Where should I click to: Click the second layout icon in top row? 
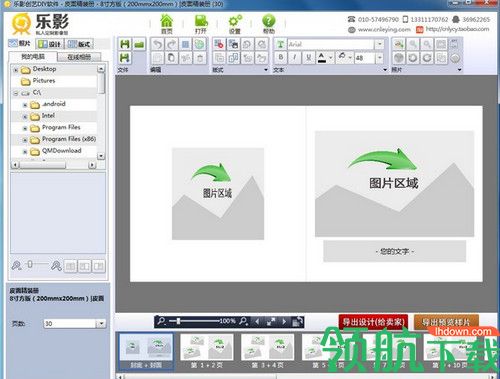[233, 44]
